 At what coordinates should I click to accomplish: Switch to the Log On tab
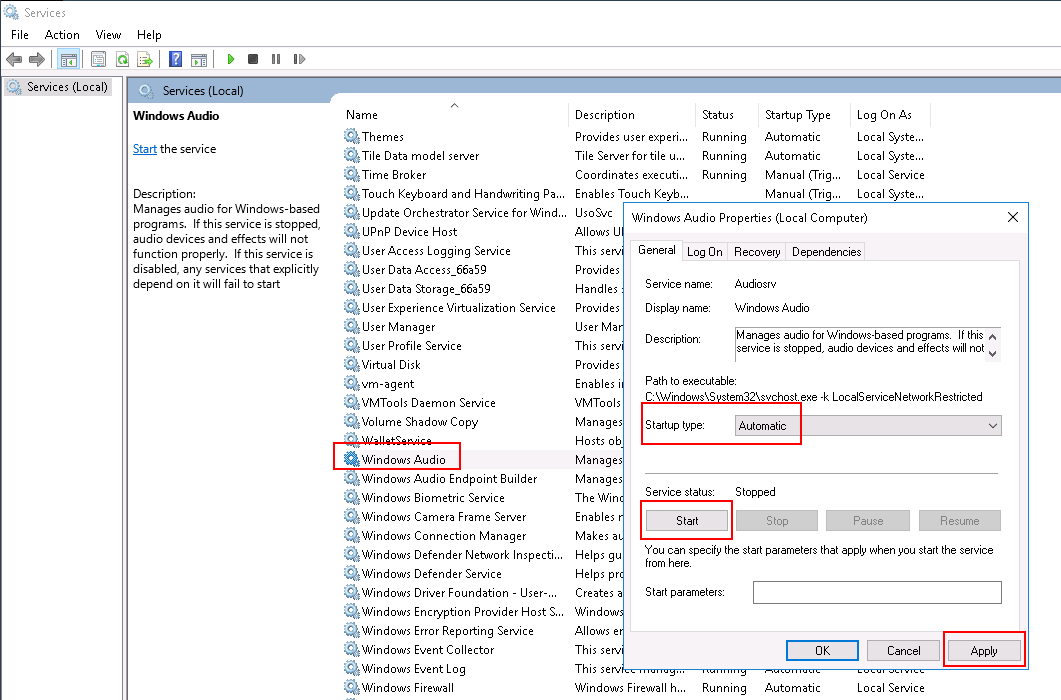704,252
